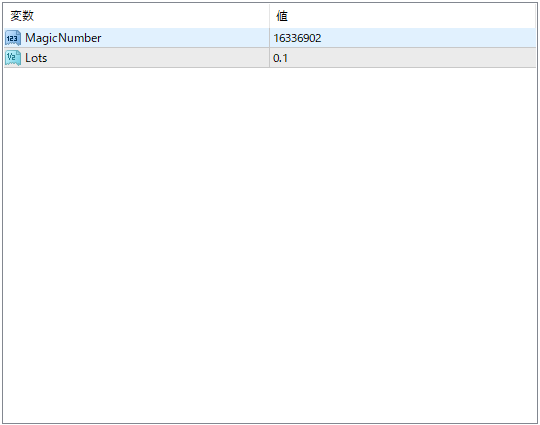
Task: Edit the MagicNumber value 16336902
Action: 402,38
